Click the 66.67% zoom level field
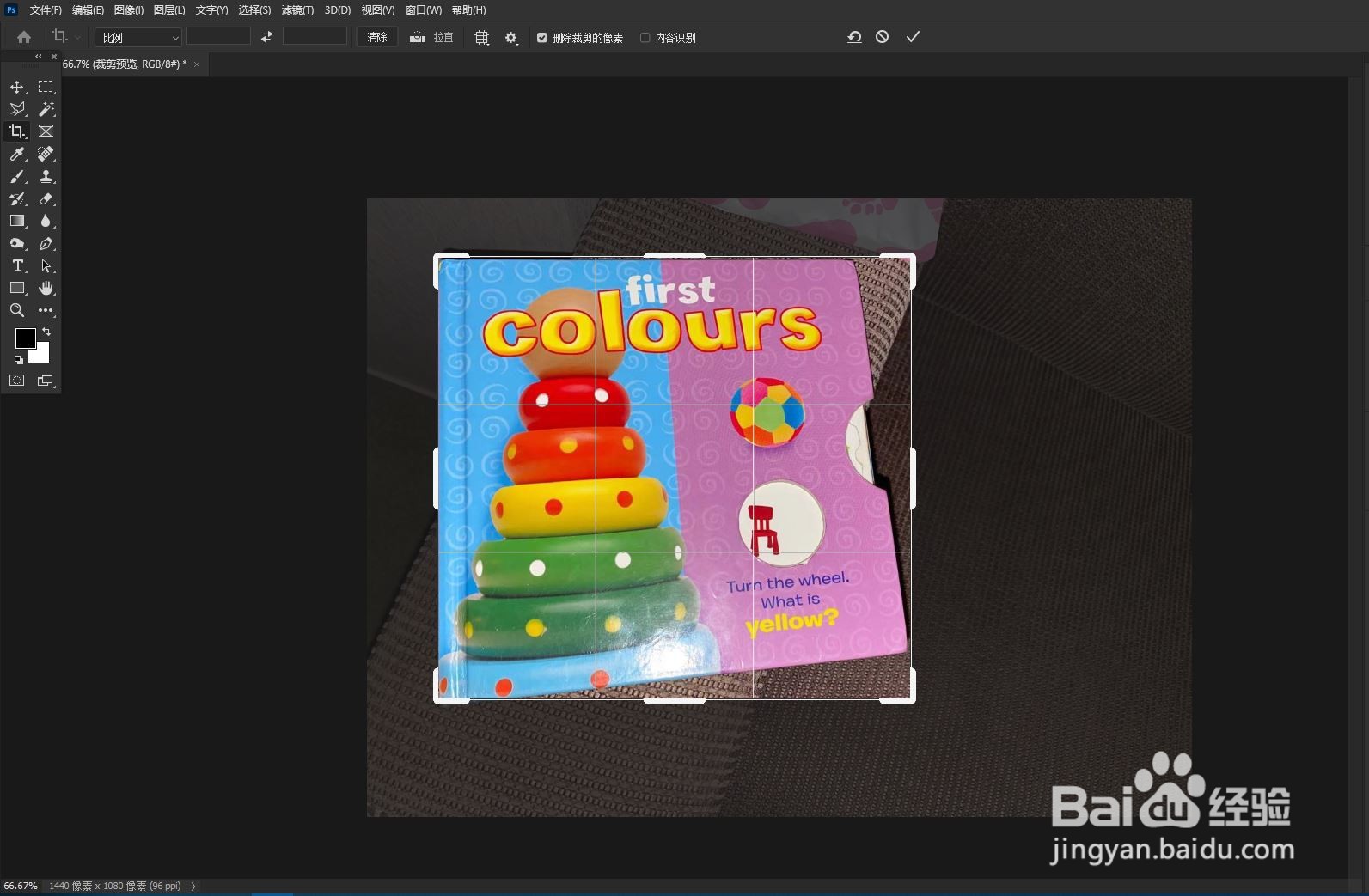The height and width of the screenshot is (896, 1369). pos(21,886)
